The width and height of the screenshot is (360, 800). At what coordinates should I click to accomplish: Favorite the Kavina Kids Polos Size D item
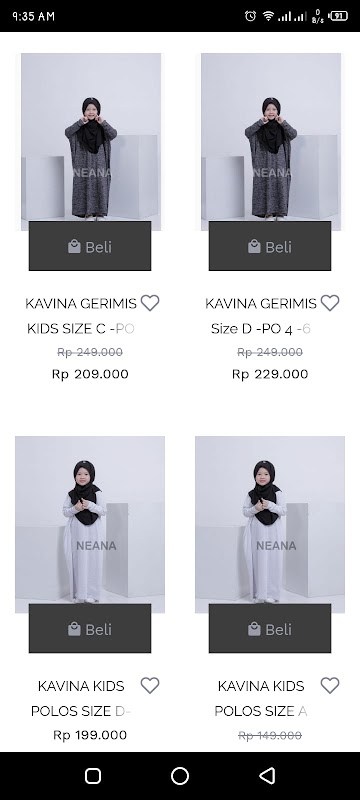(x=150, y=685)
